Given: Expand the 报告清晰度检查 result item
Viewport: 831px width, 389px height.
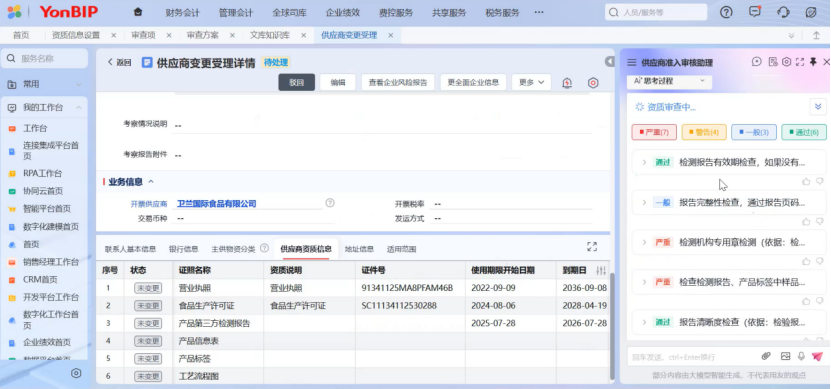Looking at the screenshot, I should point(644,322).
